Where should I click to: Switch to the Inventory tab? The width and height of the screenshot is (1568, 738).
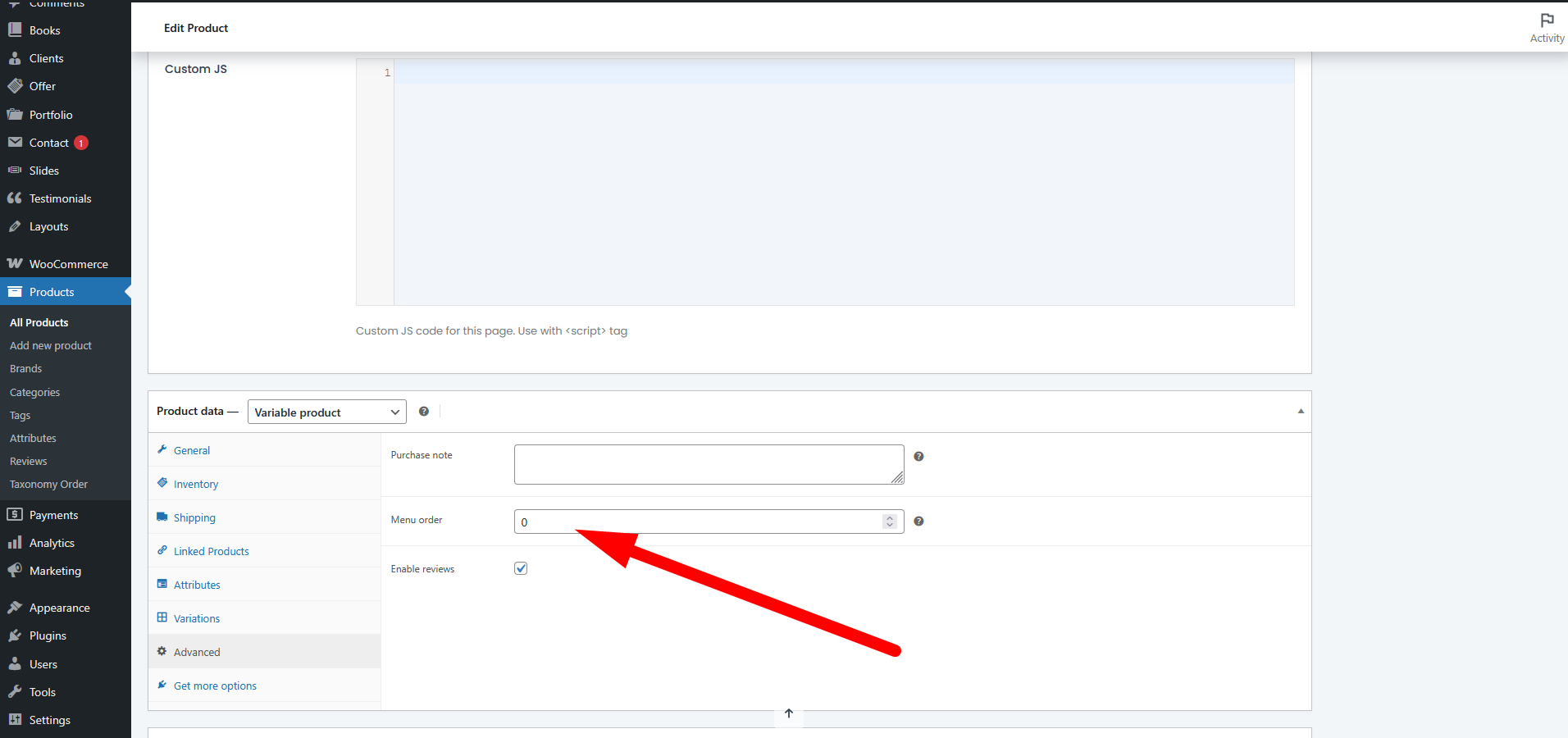click(x=196, y=485)
